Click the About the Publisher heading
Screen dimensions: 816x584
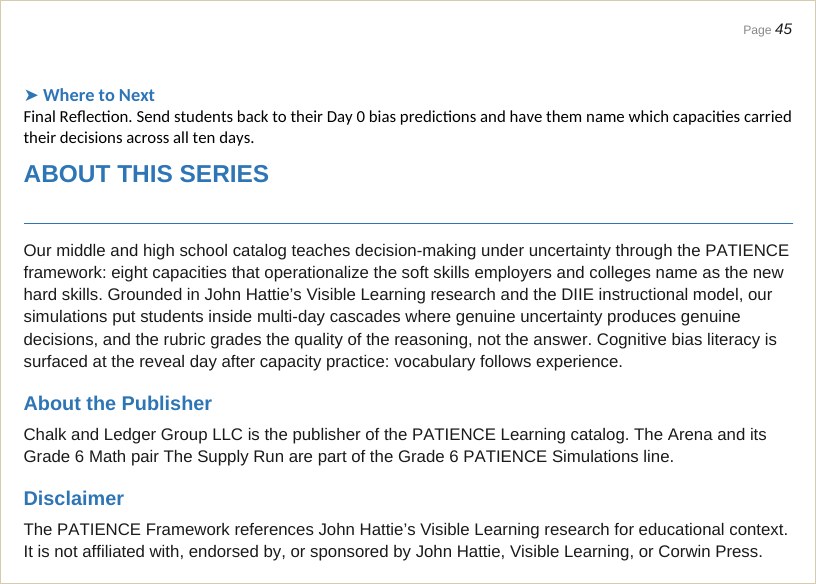pos(118,403)
